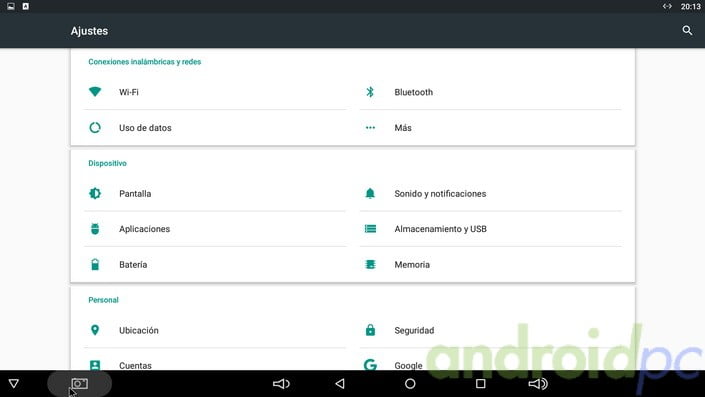Open the search magnifier in Ajustes

pos(687,31)
